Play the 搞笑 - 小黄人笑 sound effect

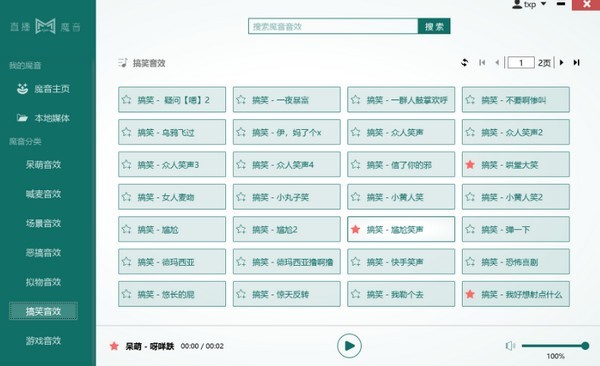[401, 197]
